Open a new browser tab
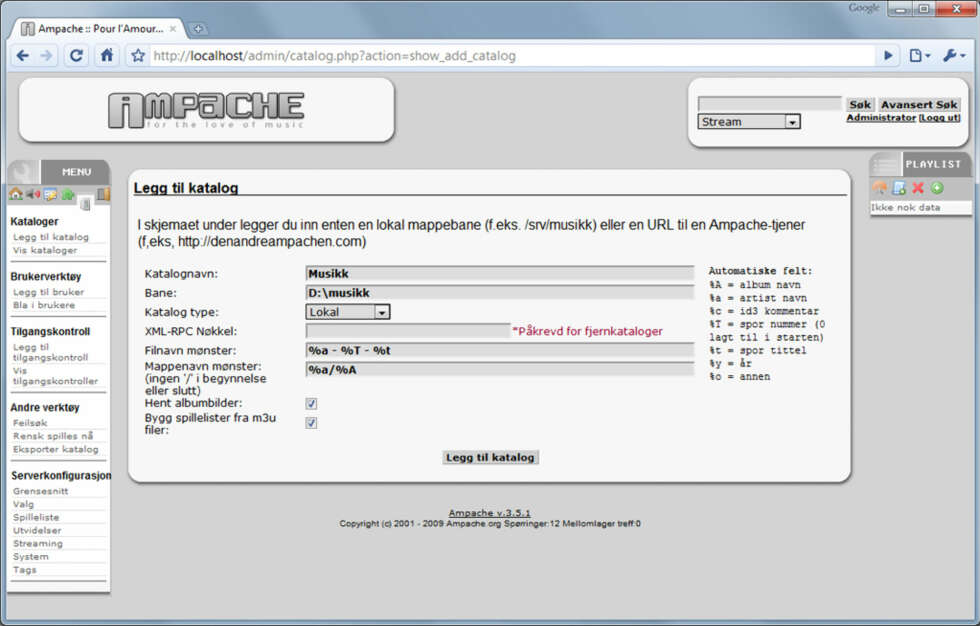The height and width of the screenshot is (626, 980). click(198, 29)
